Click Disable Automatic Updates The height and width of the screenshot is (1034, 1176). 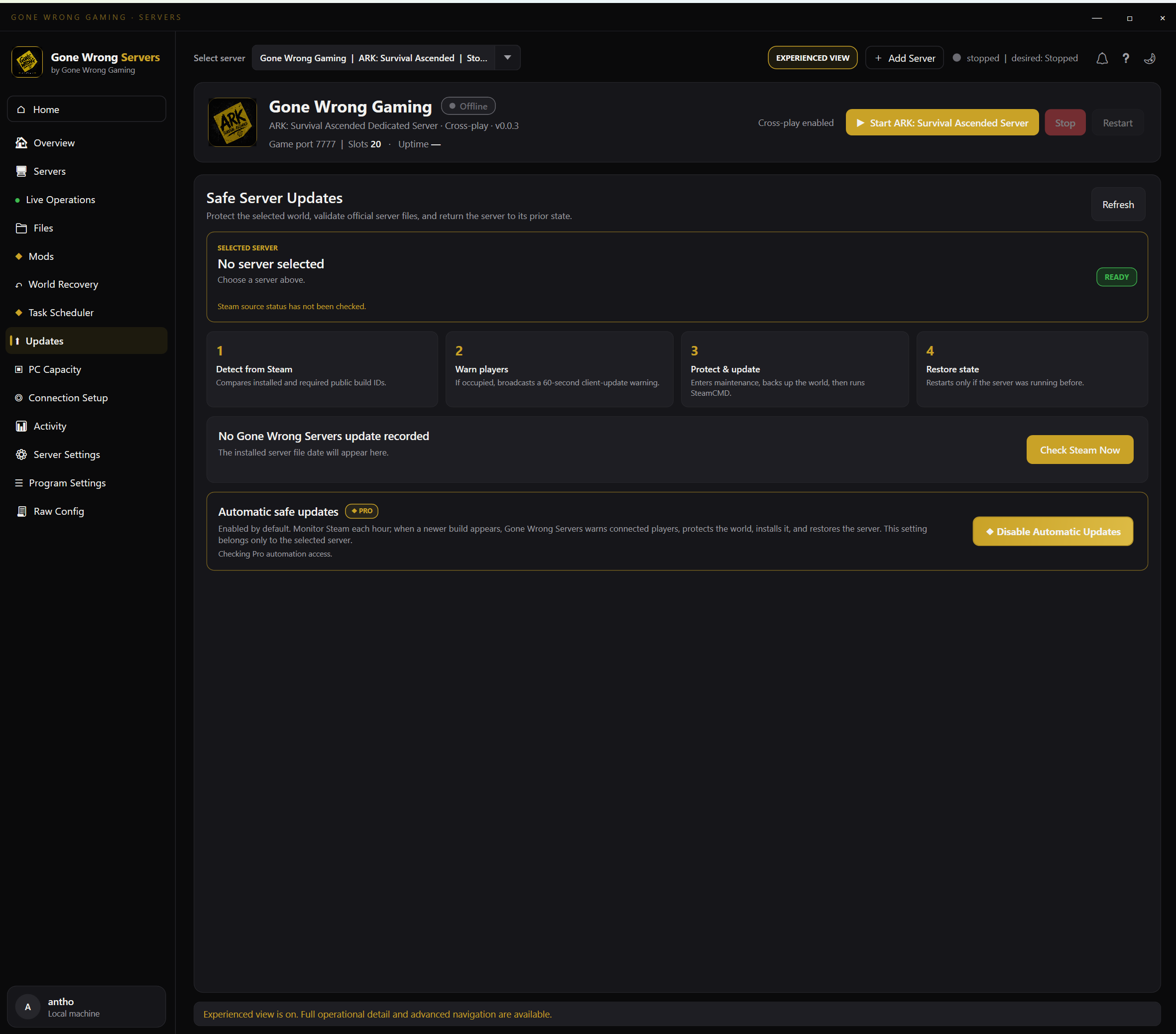click(x=1053, y=531)
